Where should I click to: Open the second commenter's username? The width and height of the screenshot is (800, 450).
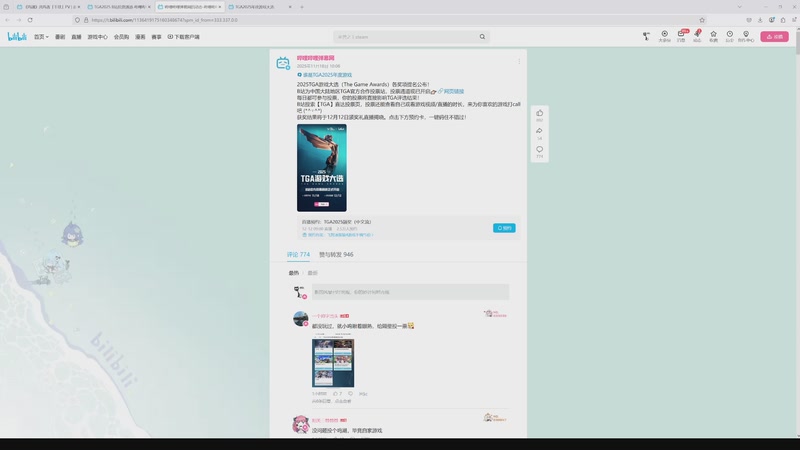[x=325, y=420]
